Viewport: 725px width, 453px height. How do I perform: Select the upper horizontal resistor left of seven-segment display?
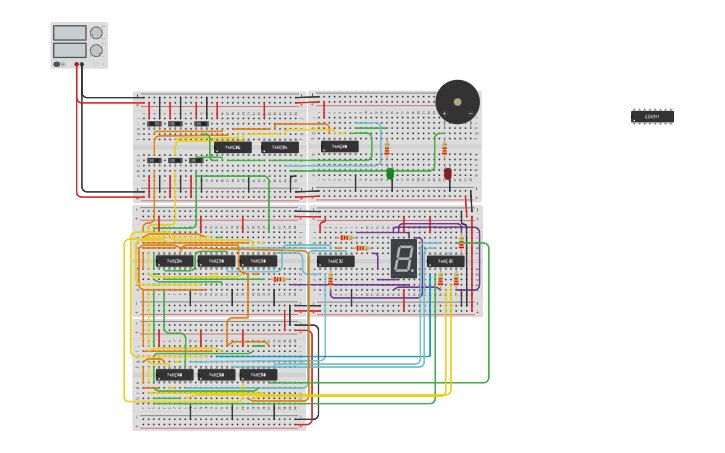[346, 238]
